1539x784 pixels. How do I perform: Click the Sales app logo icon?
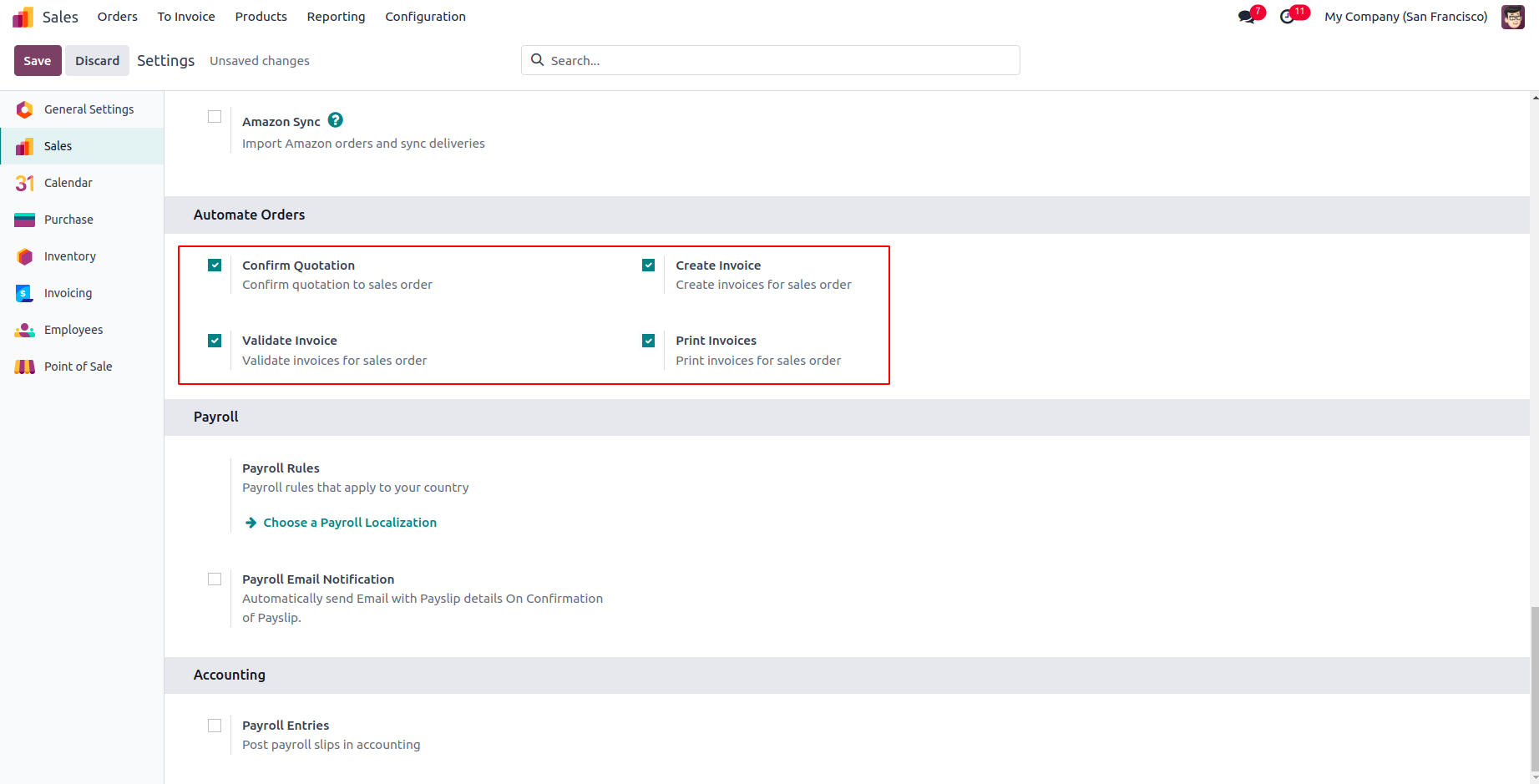point(23,17)
